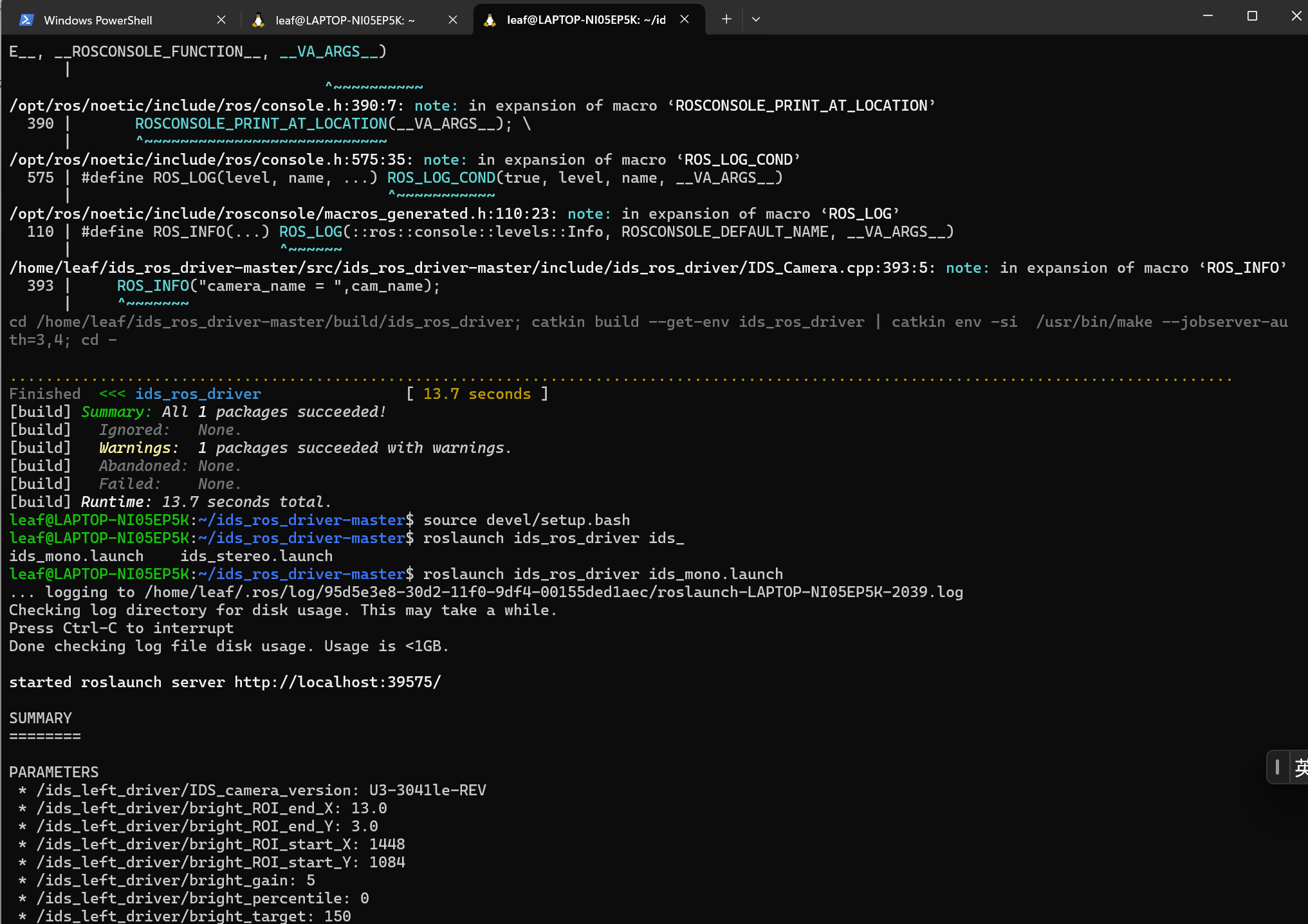Expand the new tab profile dropdown chevron

click(x=756, y=19)
